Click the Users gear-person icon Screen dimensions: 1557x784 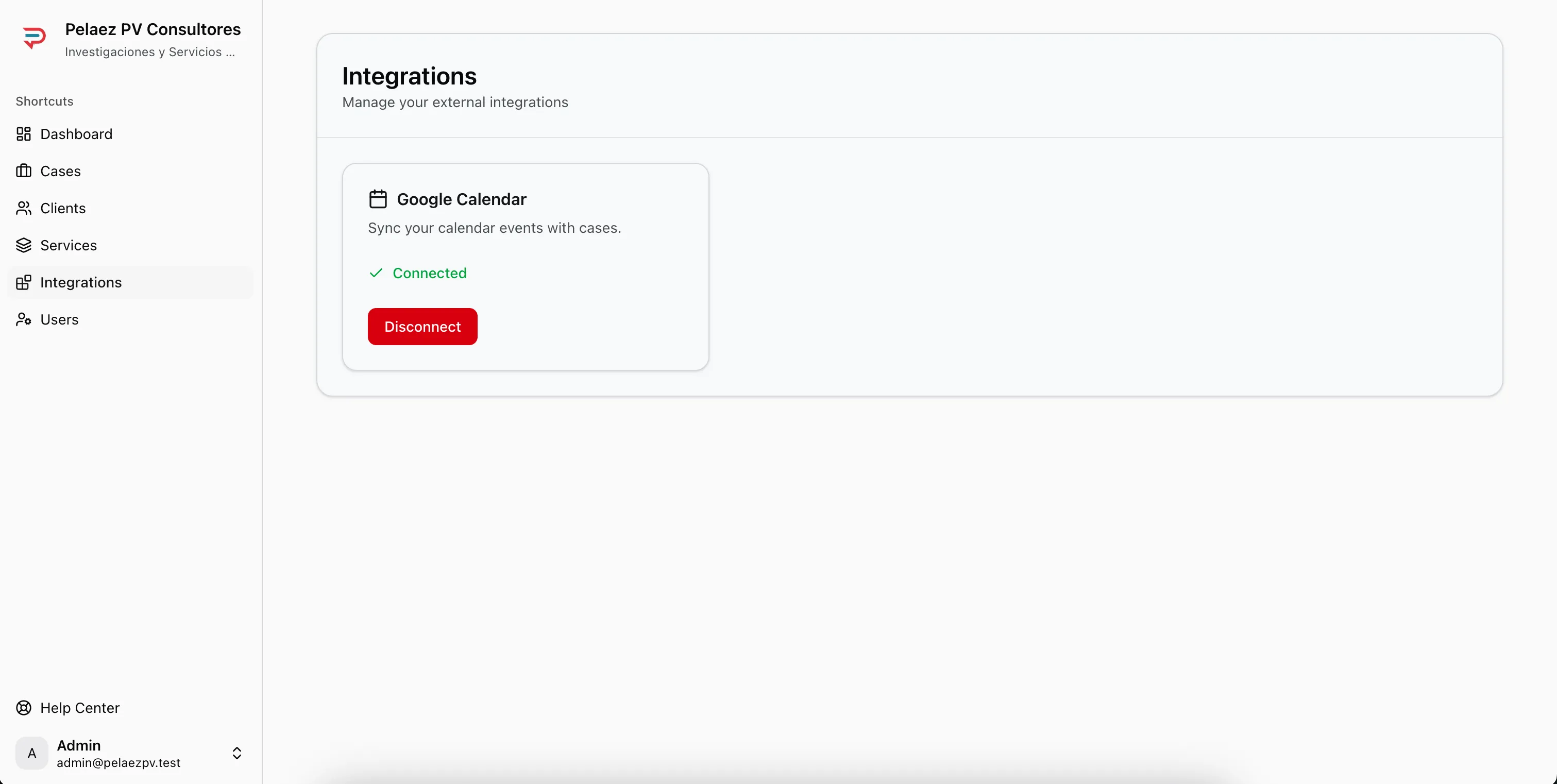[x=24, y=319]
